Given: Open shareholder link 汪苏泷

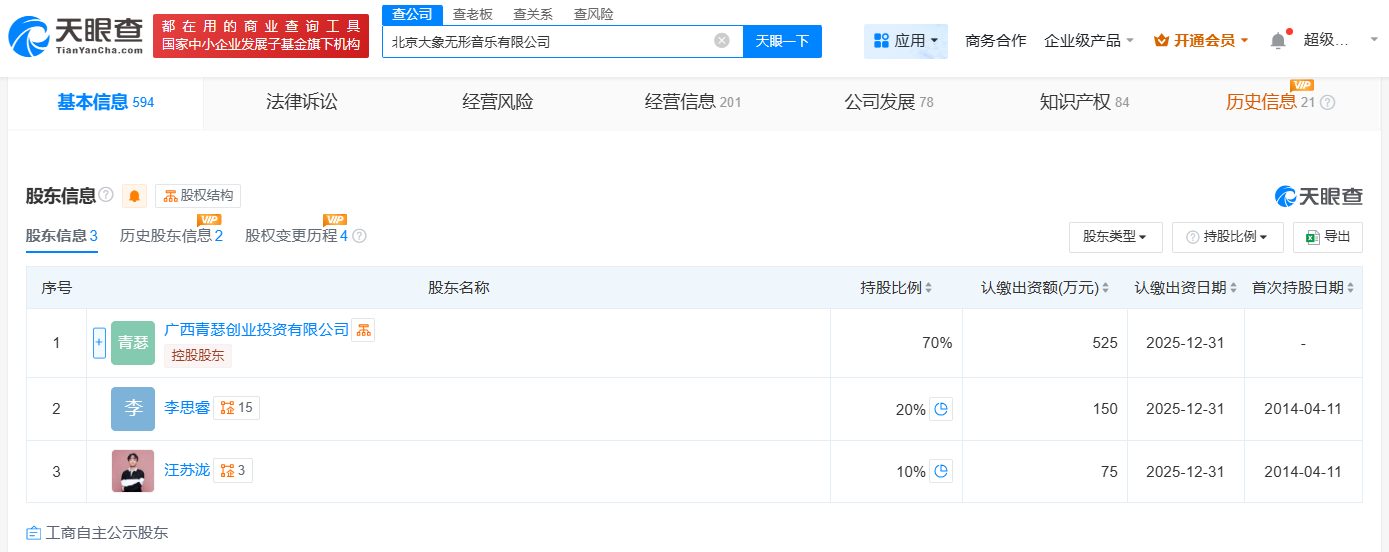Looking at the screenshot, I should click(x=187, y=469).
